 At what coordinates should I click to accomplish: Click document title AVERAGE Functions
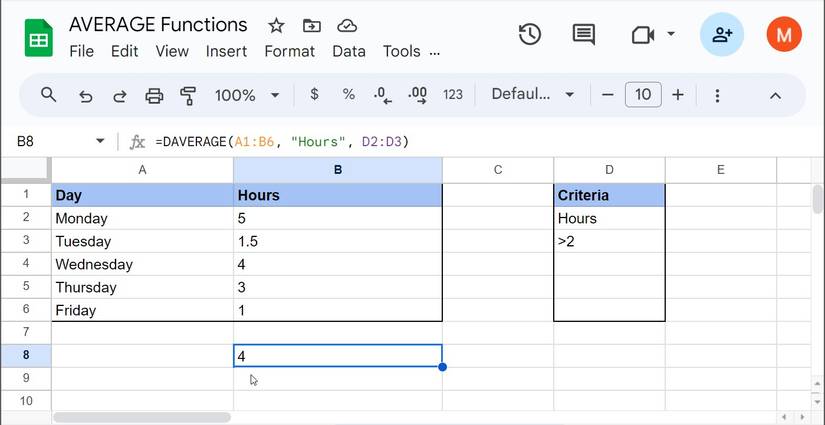(158, 24)
